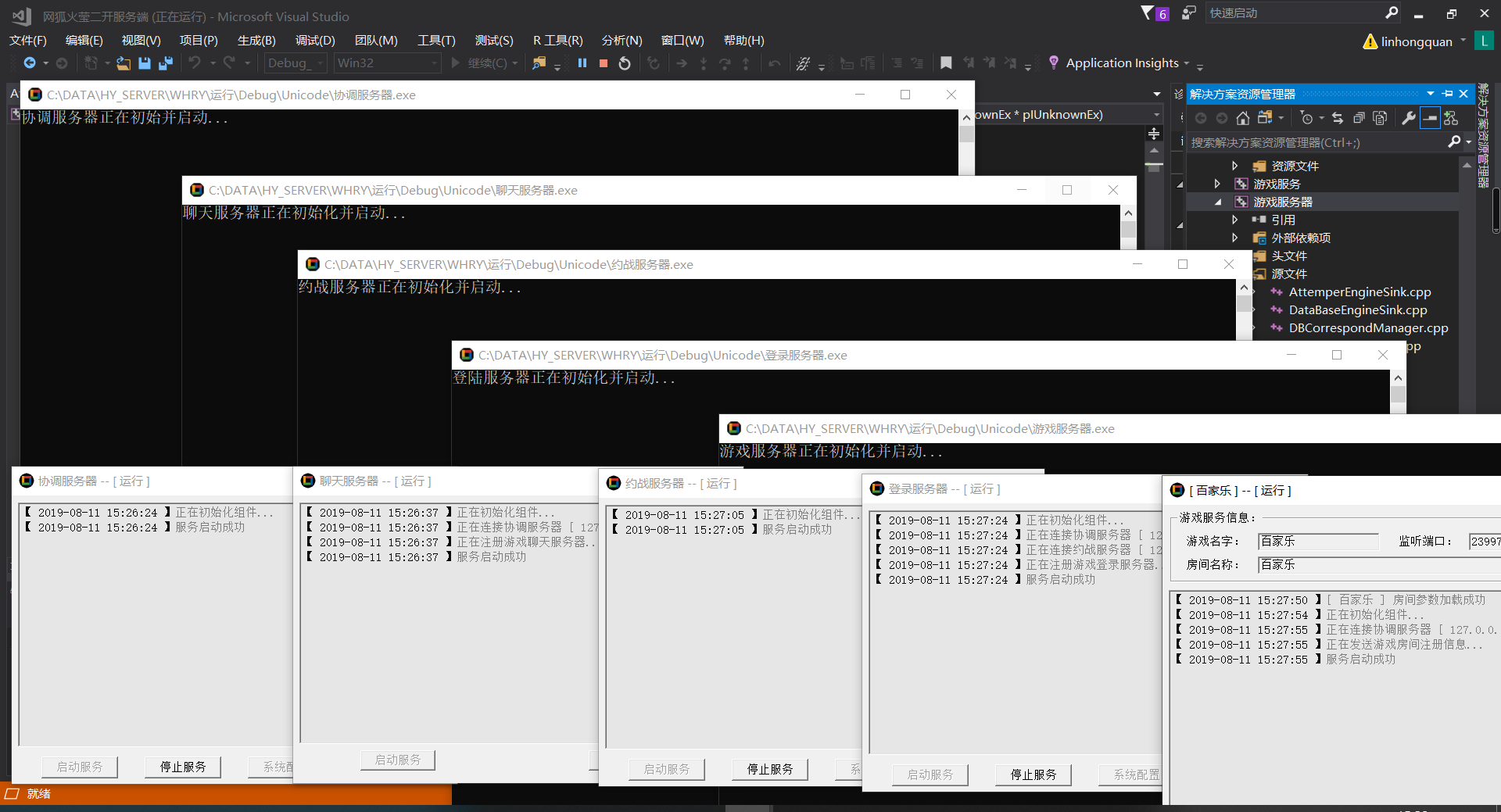Open Properties wrench in Solution Explorer
1501x812 pixels.
click(1408, 118)
